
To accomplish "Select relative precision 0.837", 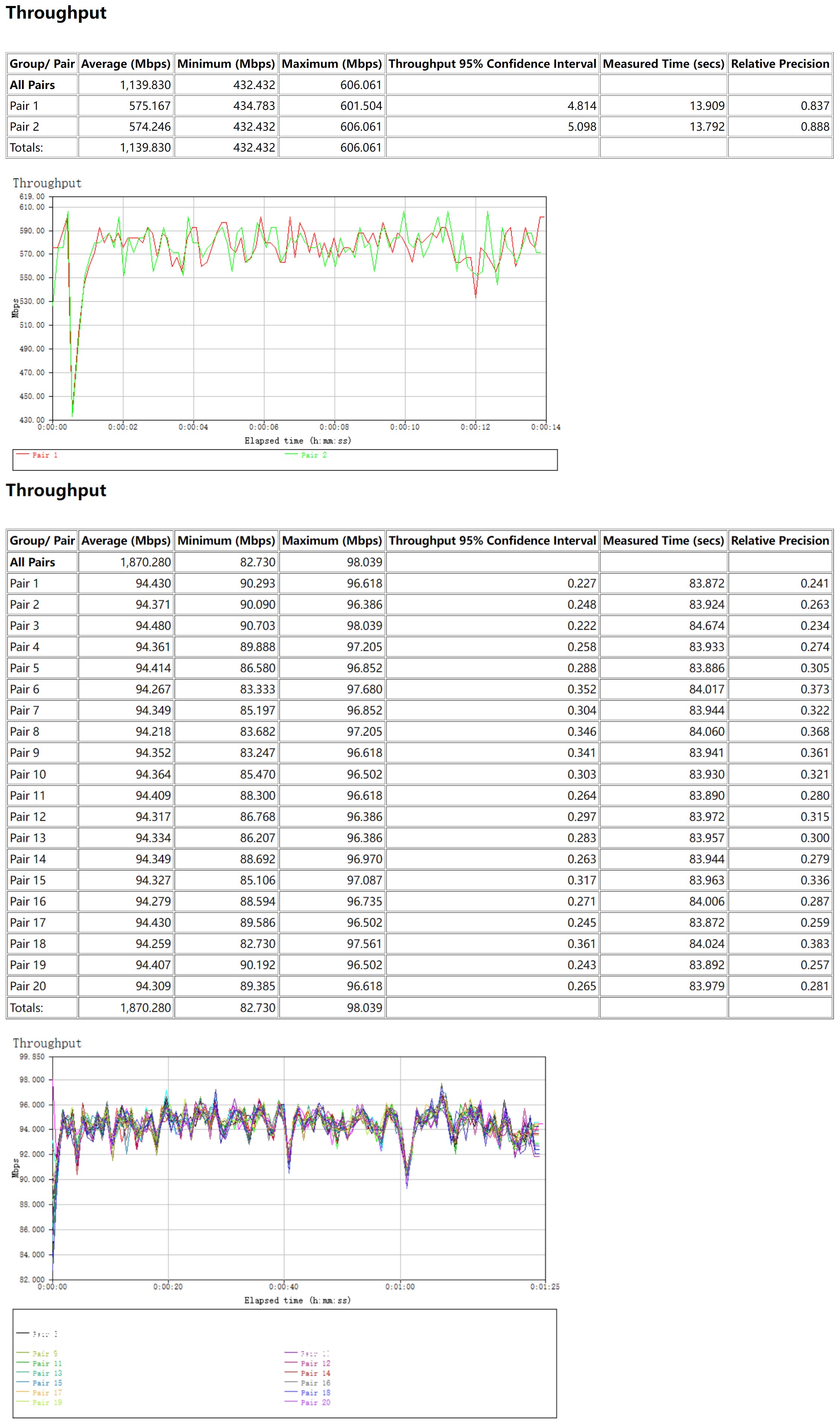I will pyautogui.click(x=815, y=106).
